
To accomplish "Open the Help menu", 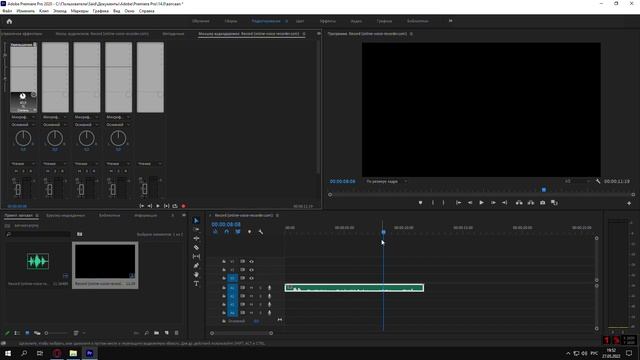I will click(x=147, y=11).
